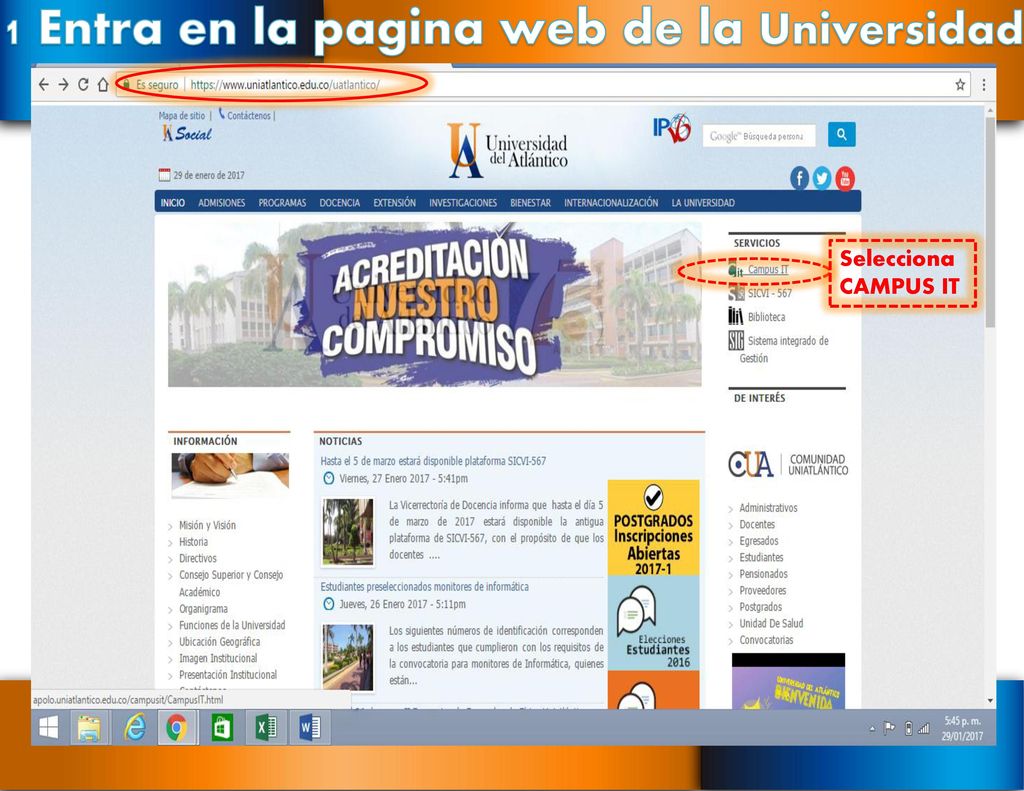Open the Estudiantes community link

[761, 557]
